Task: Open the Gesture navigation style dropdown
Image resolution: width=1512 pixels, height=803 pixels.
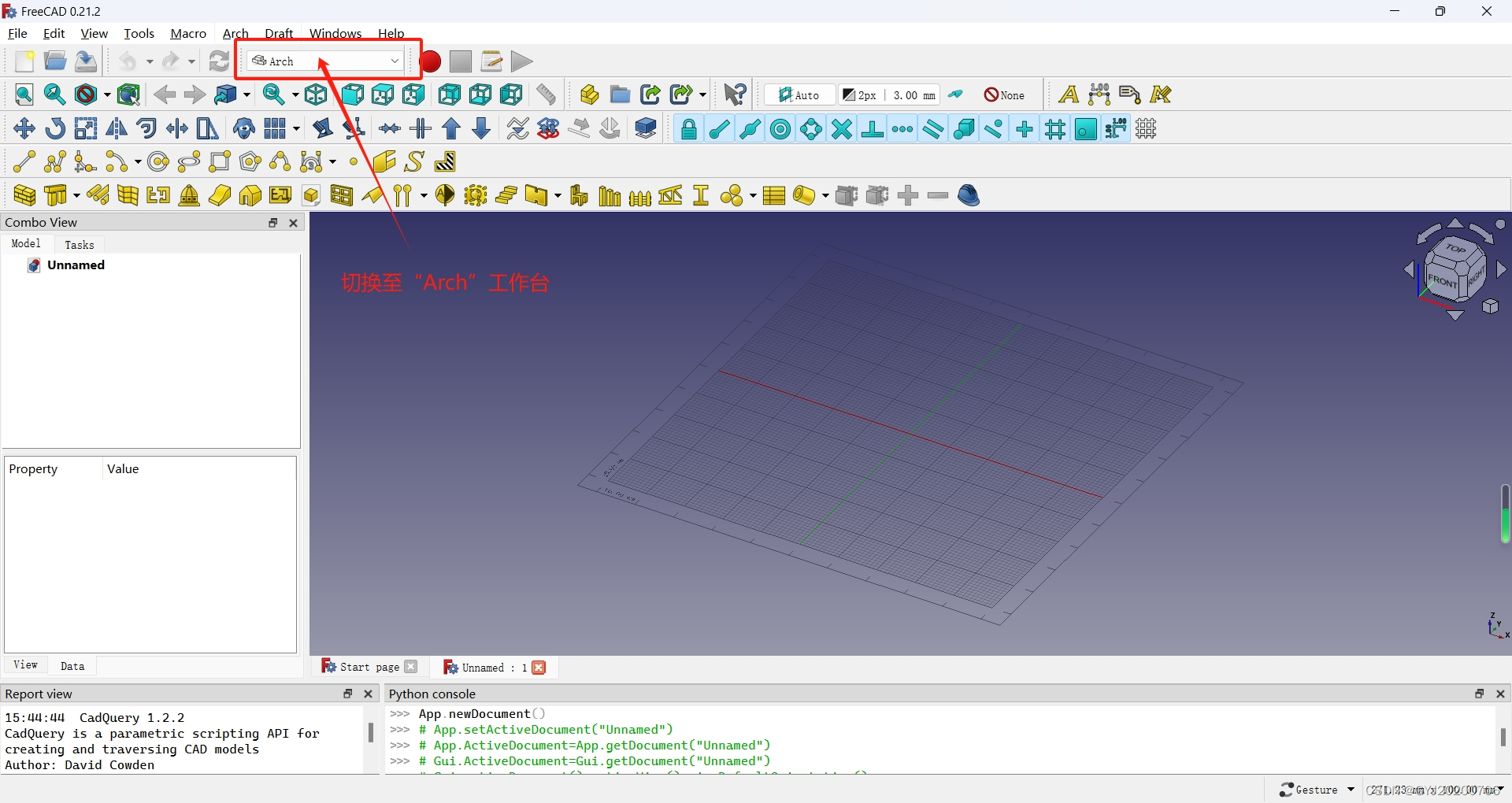Action: [1349, 790]
